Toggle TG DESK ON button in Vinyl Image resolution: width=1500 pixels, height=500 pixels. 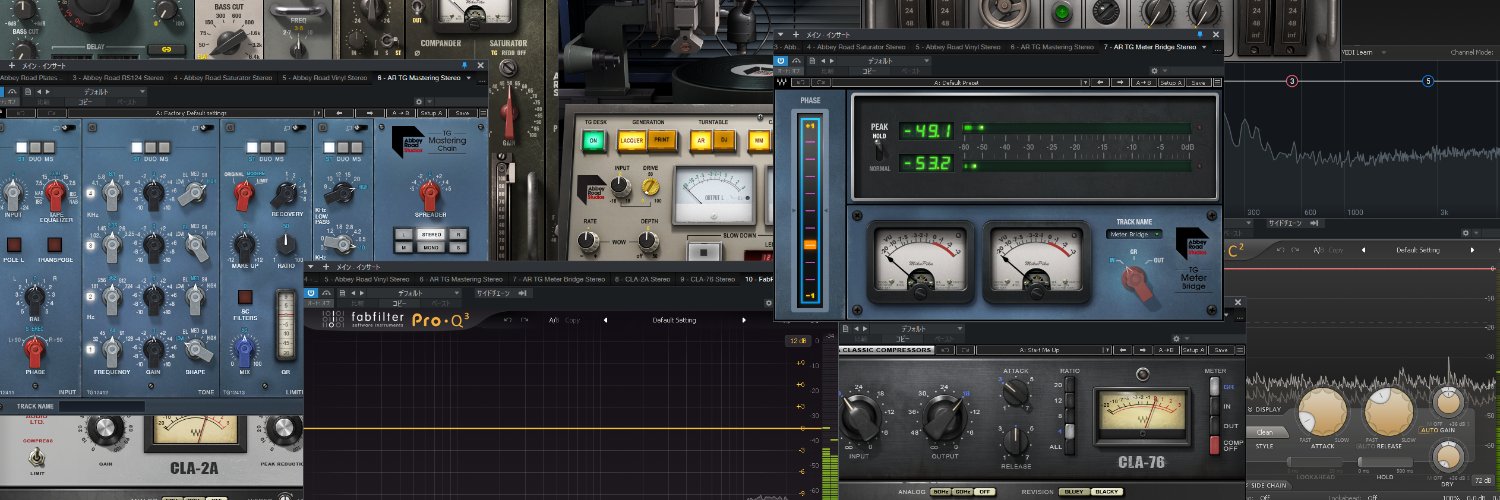(x=592, y=141)
